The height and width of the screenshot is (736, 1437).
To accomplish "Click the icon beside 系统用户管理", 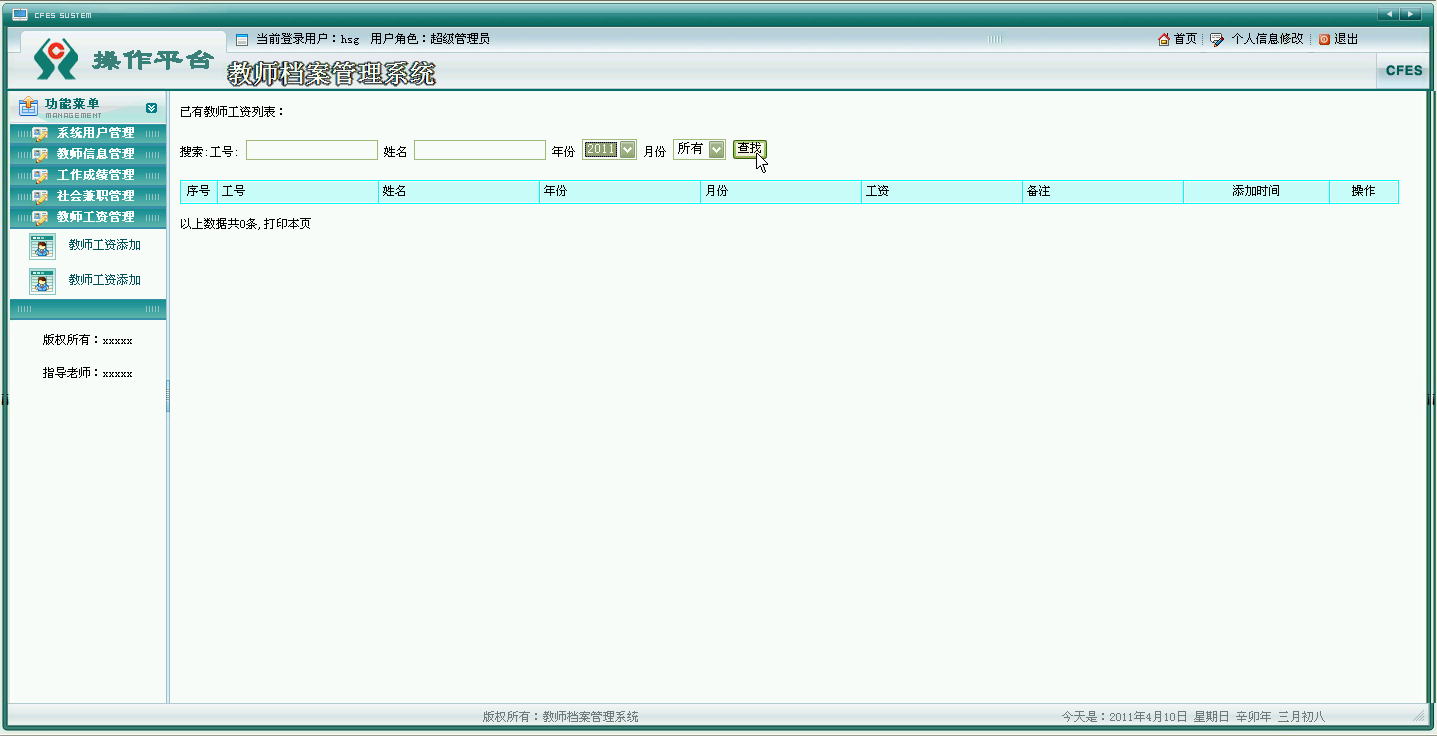I will pos(40,133).
